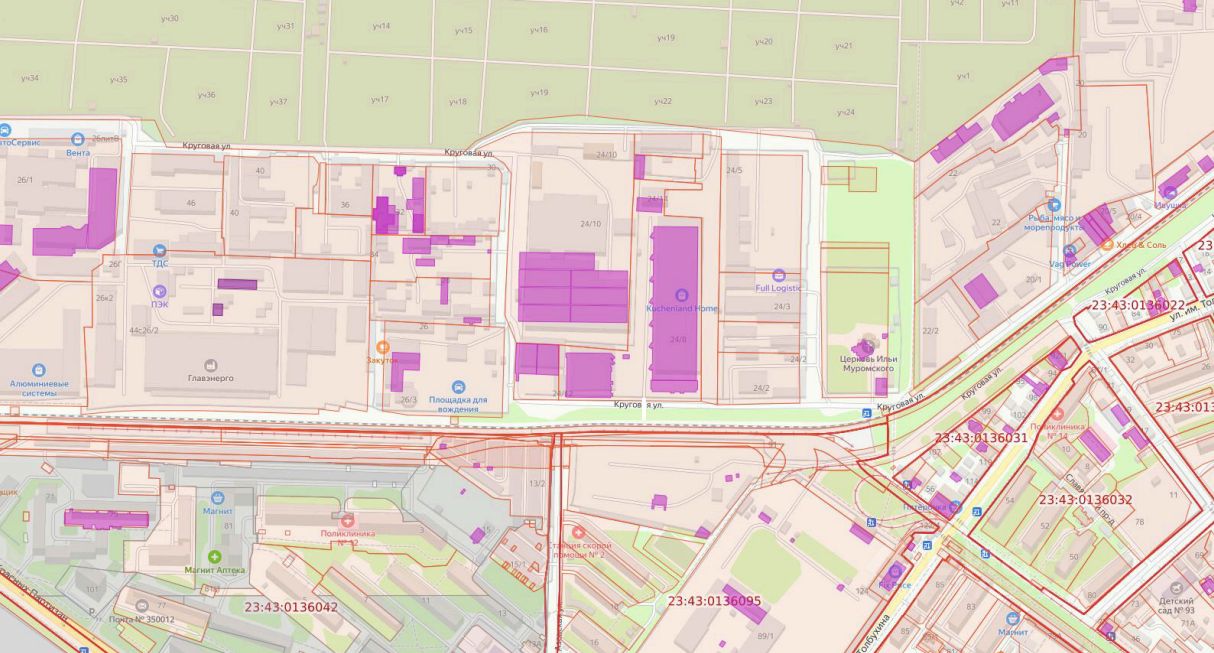Select building number 22/2
Viewport: 1214px width, 653px height.
coord(930,330)
